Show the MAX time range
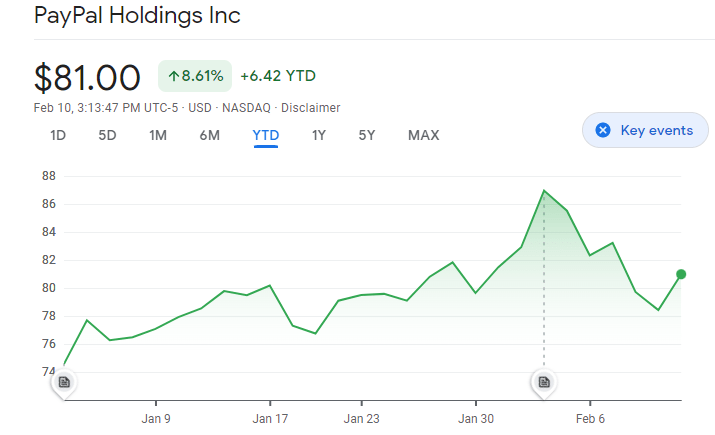The width and height of the screenshot is (715, 435). click(x=423, y=135)
